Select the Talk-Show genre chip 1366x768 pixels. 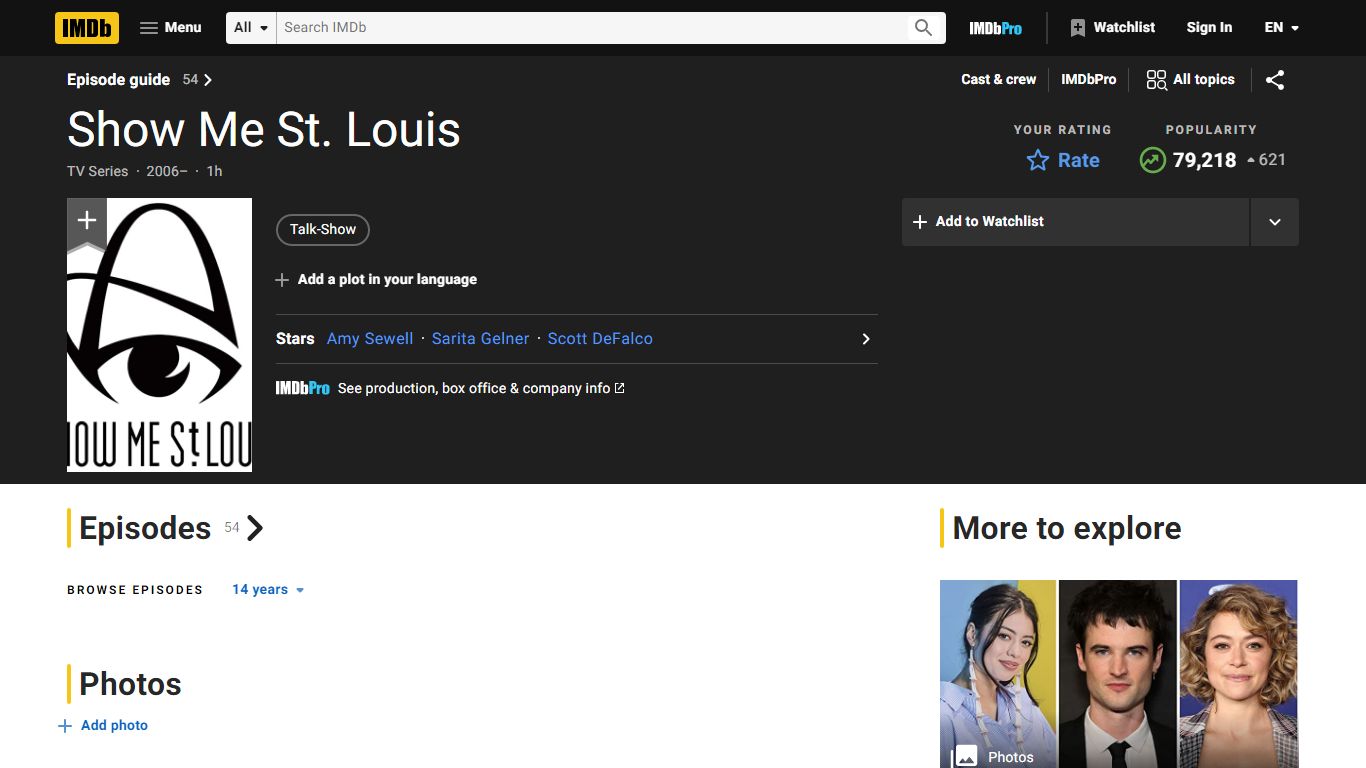[x=323, y=230]
